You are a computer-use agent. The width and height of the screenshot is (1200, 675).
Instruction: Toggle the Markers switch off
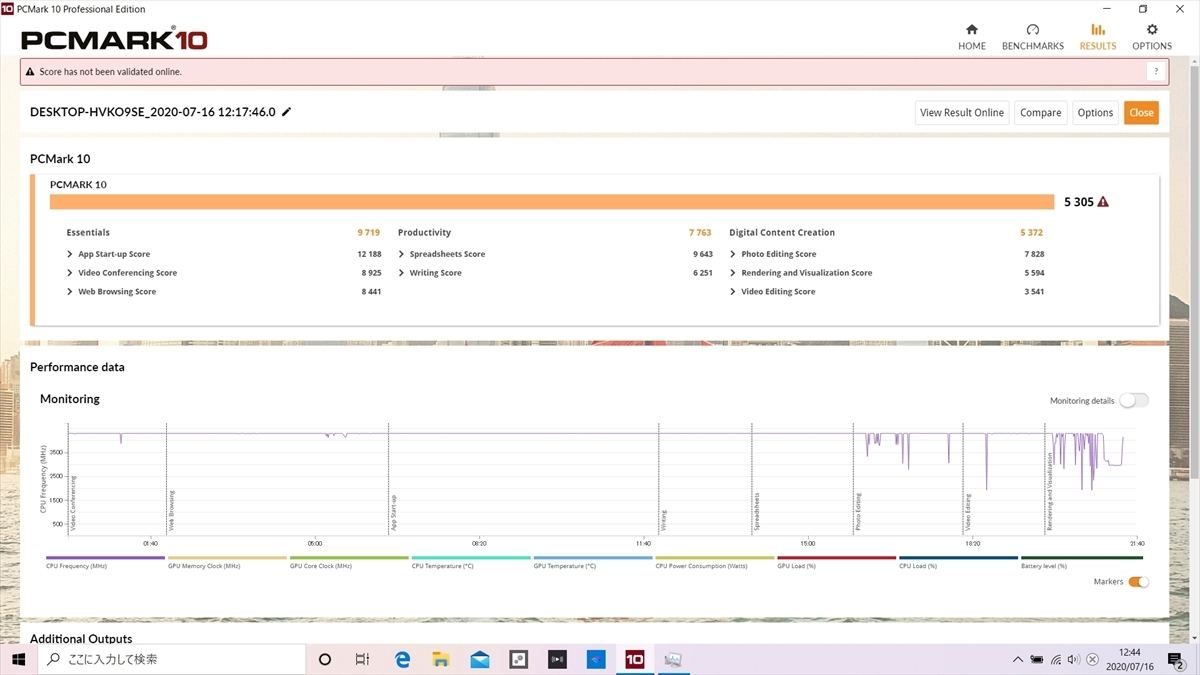tap(1138, 582)
